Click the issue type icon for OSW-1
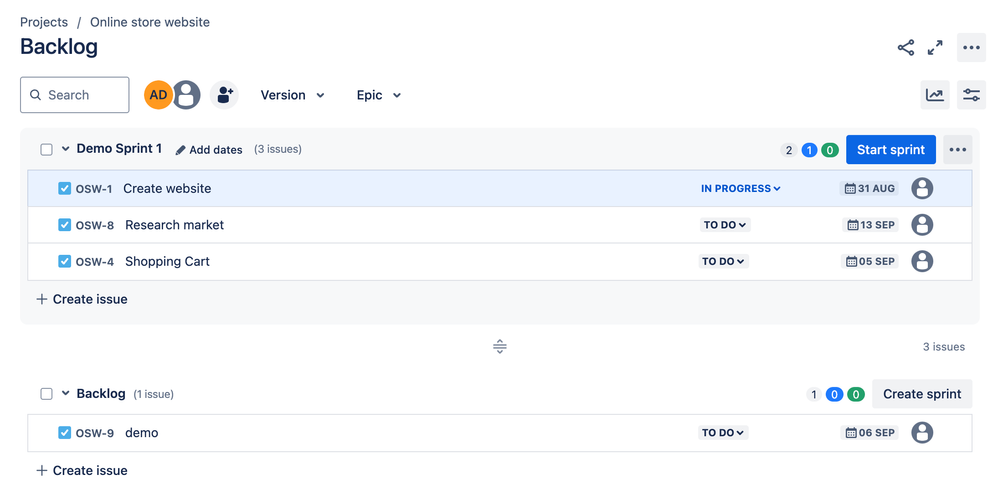 pos(64,188)
